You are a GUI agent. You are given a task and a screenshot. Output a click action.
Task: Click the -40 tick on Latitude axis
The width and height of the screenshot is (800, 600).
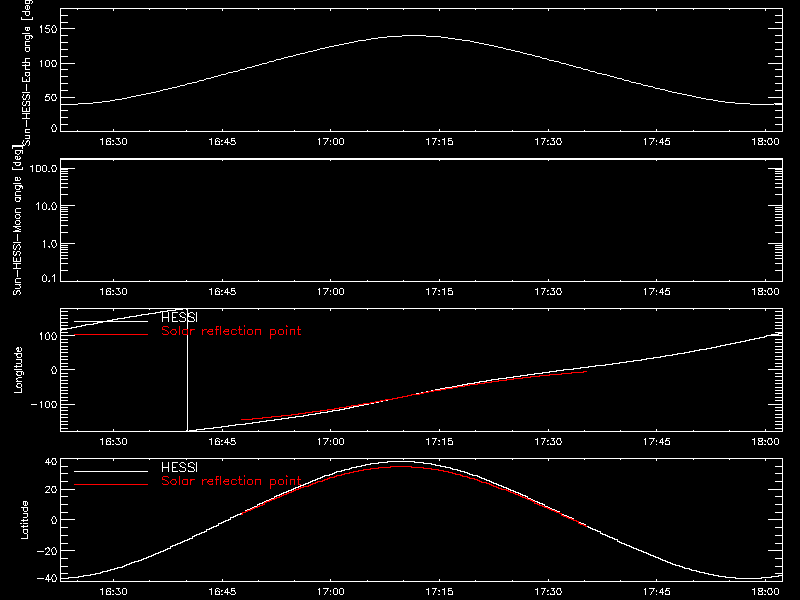pyautogui.click(x=47, y=579)
